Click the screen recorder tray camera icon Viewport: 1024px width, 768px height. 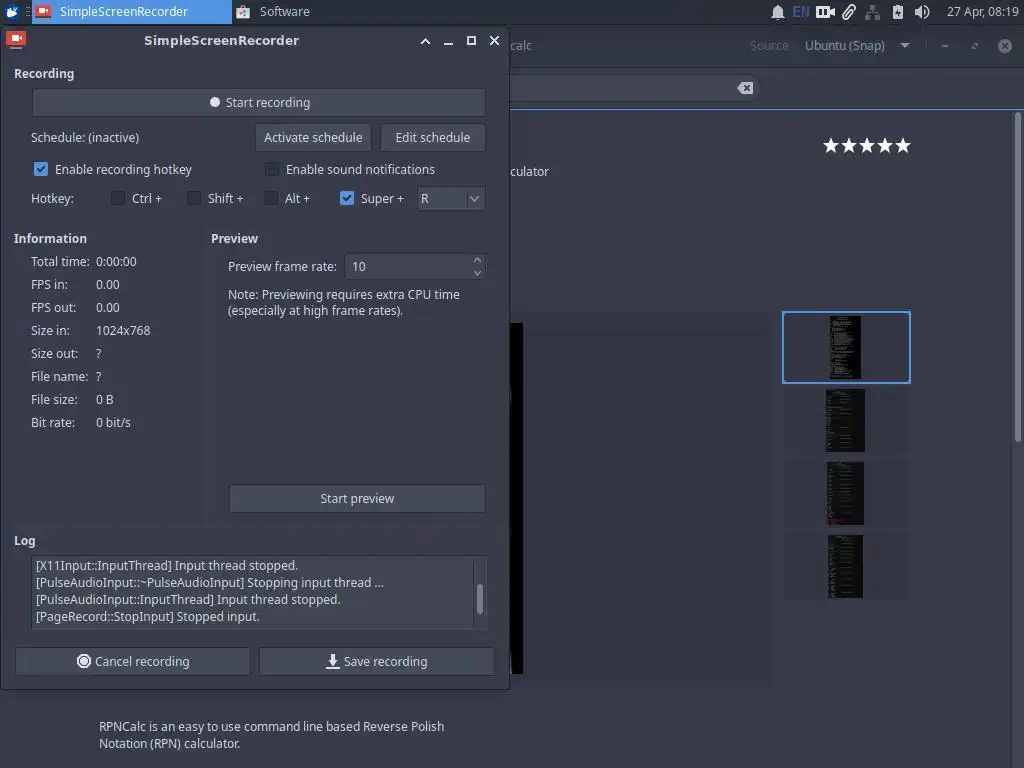coord(825,12)
